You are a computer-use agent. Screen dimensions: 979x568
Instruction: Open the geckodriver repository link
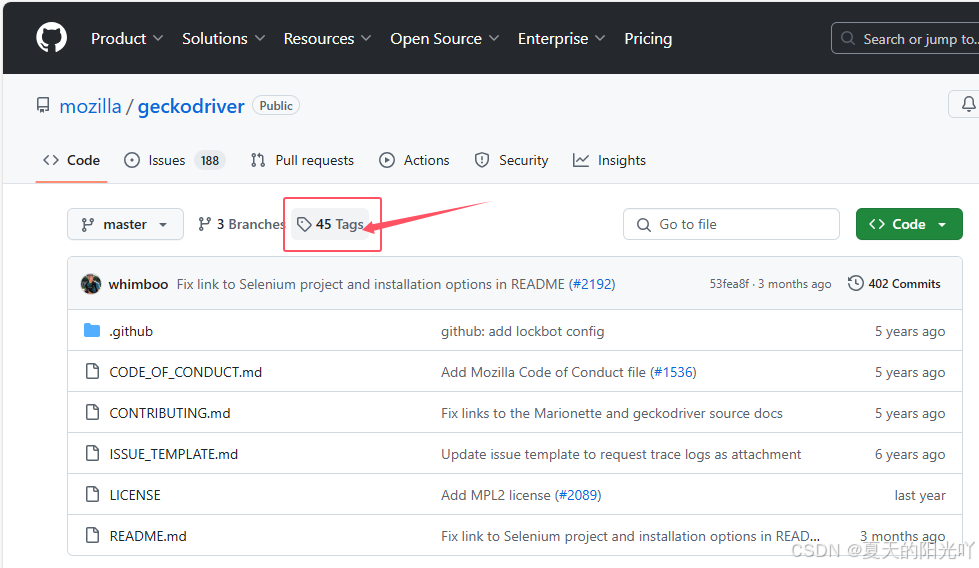191,106
